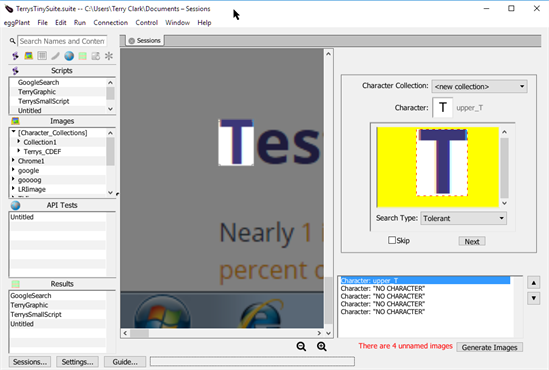The width and height of the screenshot is (549, 370).
Task: Open the eggPlant menu
Action: (17, 23)
